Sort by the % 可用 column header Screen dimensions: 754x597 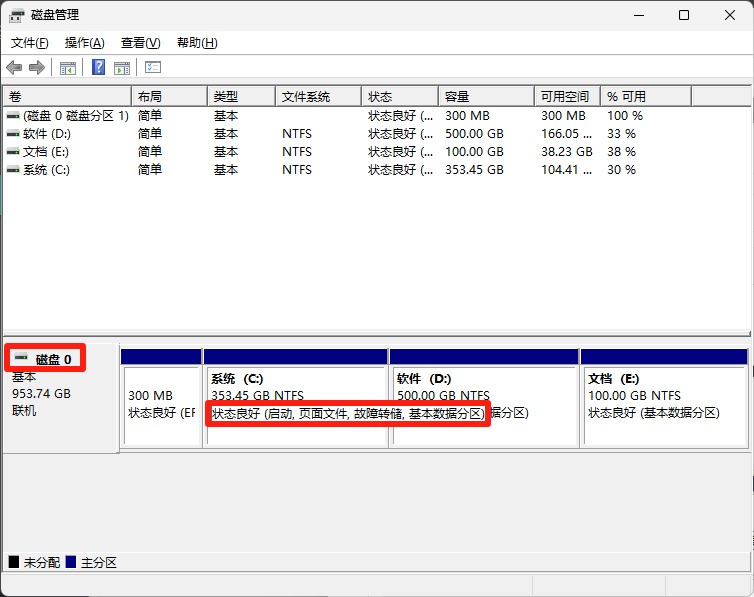click(x=646, y=97)
